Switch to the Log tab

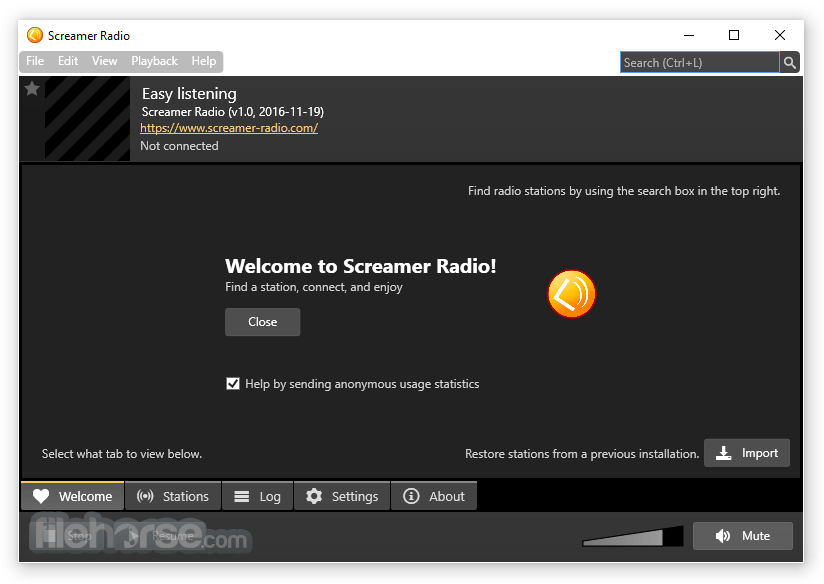coord(258,496)
